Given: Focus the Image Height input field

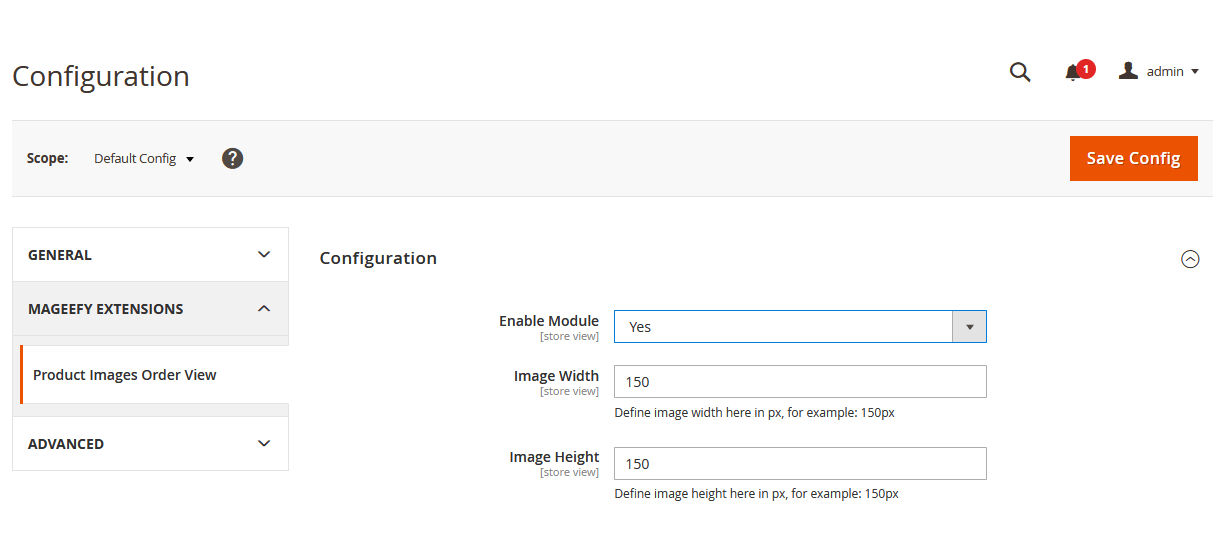Looking at the screenshot, I should 800,464.
